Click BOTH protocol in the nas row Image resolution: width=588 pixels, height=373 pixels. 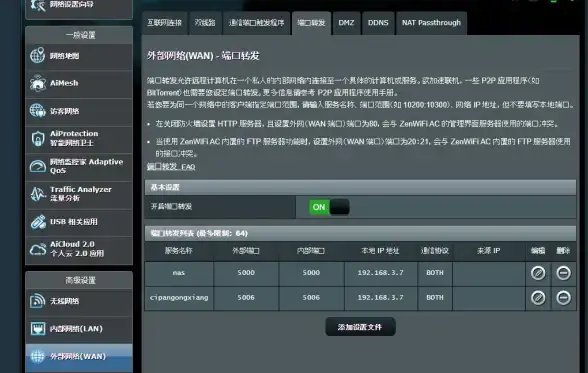[435, 273]
